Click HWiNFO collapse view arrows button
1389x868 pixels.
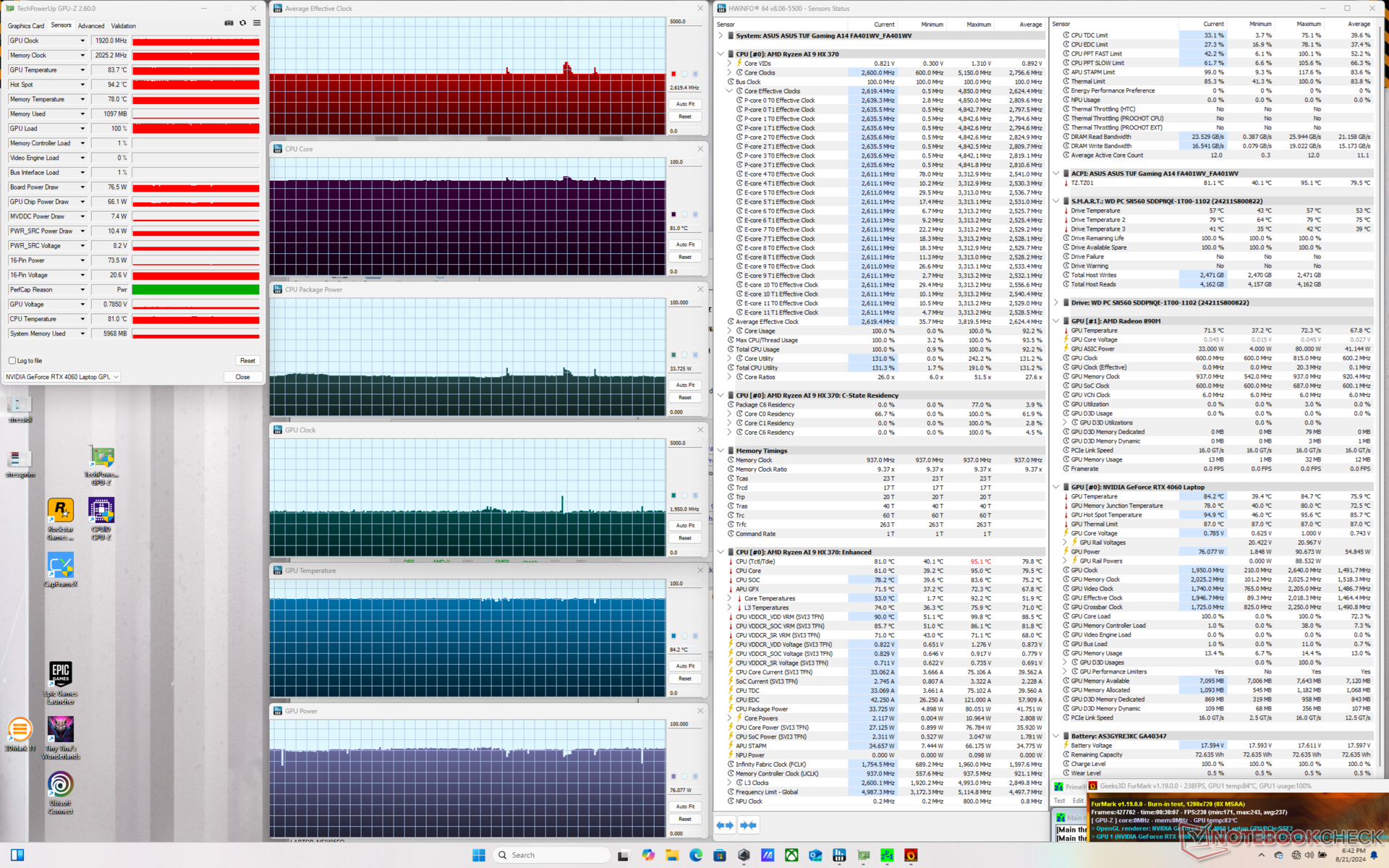(748, 825)
